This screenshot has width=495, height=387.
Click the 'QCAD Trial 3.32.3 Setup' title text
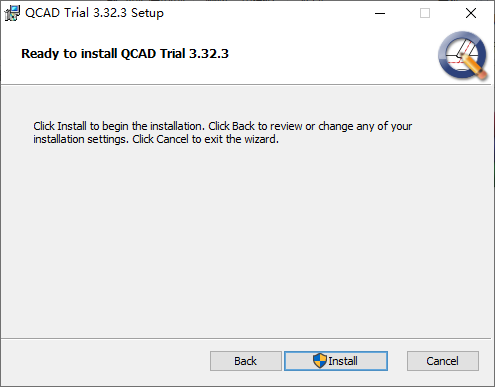pos(94,13)
